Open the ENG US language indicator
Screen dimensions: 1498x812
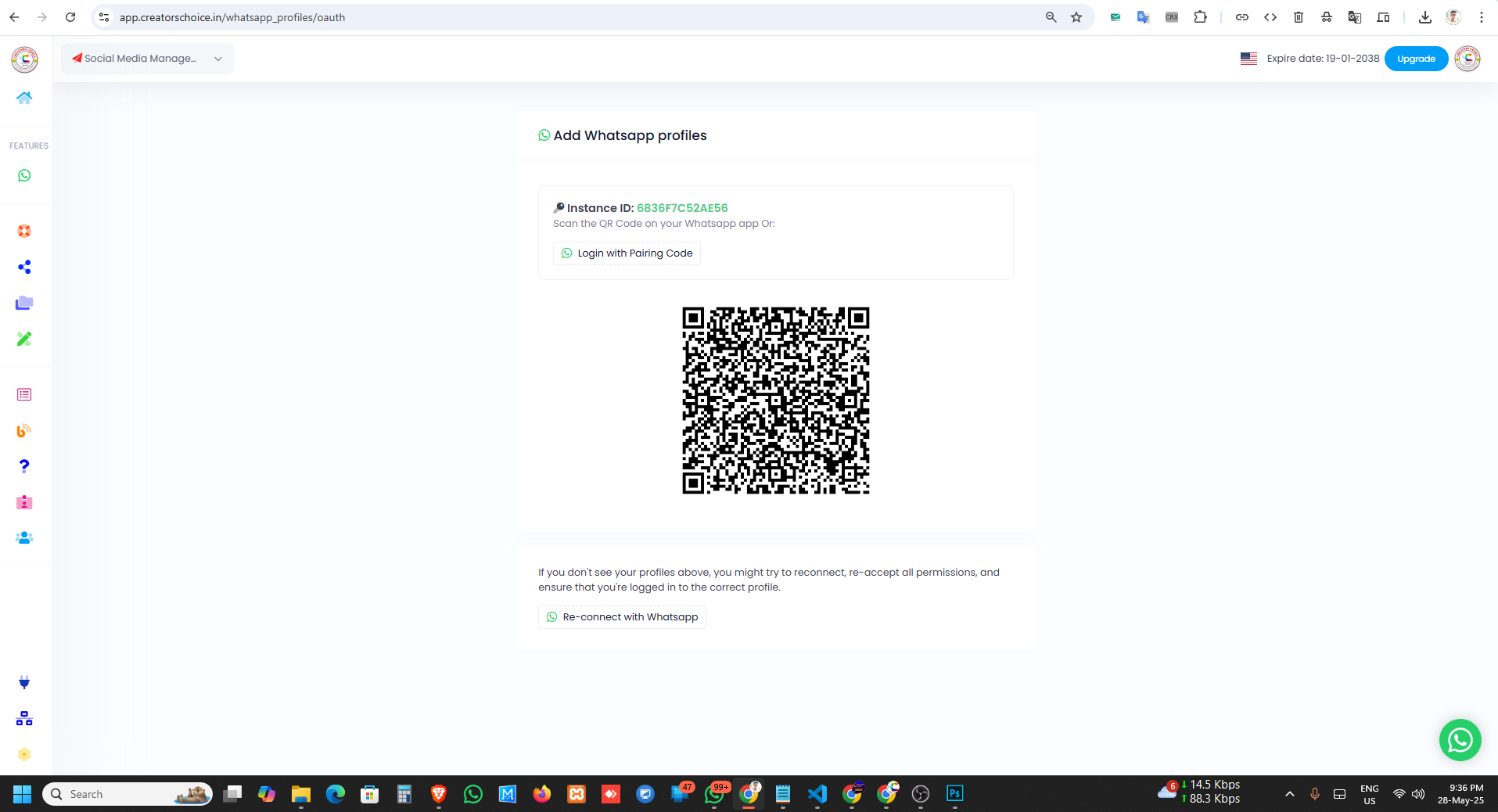pyautogui.click(x=1370, y=794)
